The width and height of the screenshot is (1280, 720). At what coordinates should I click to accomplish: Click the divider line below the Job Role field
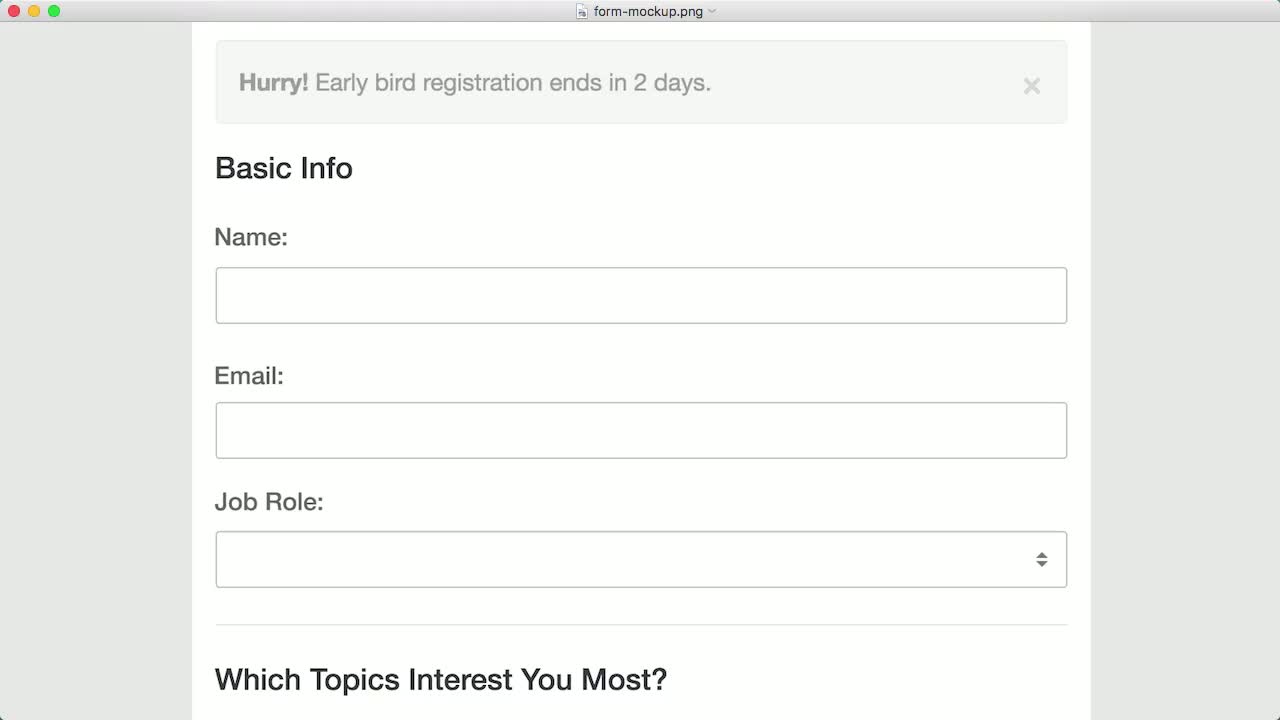coord(640,624)
